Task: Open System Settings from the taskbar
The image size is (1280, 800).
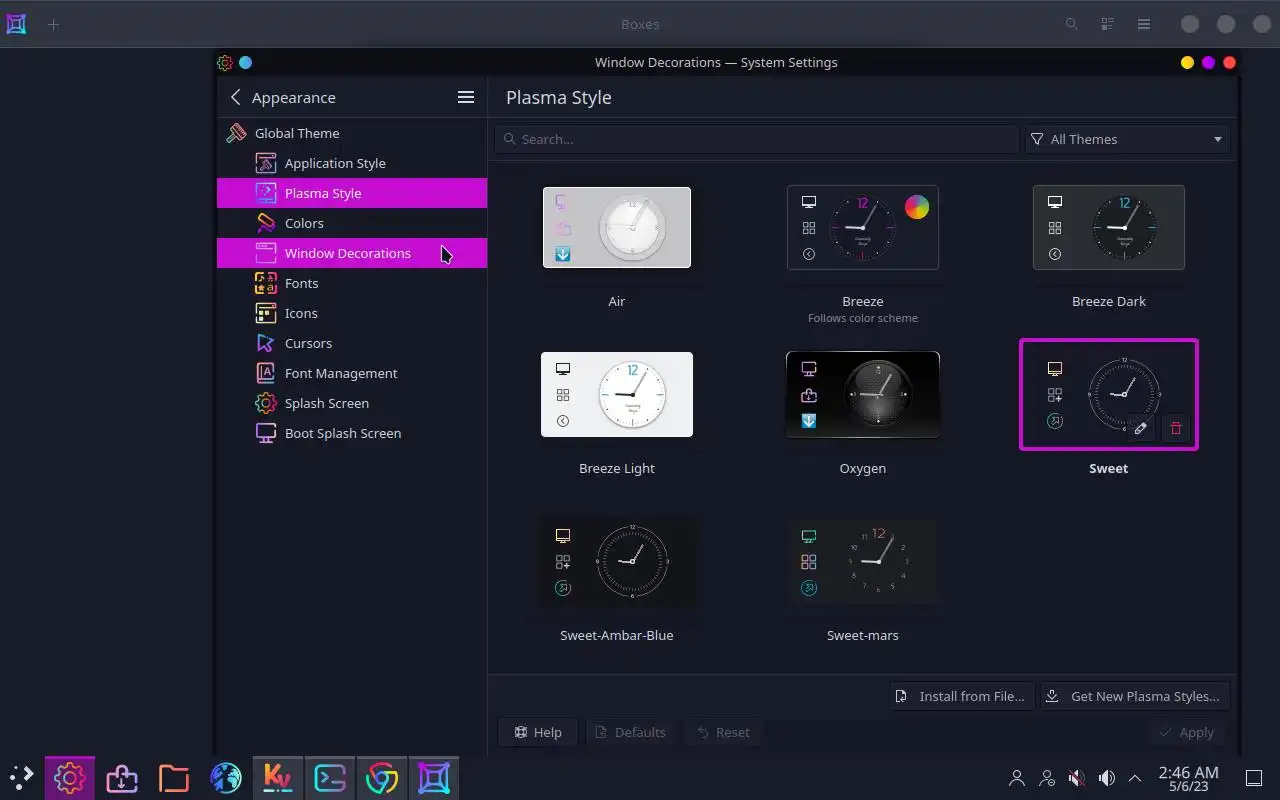Action: tap(70, 778)
